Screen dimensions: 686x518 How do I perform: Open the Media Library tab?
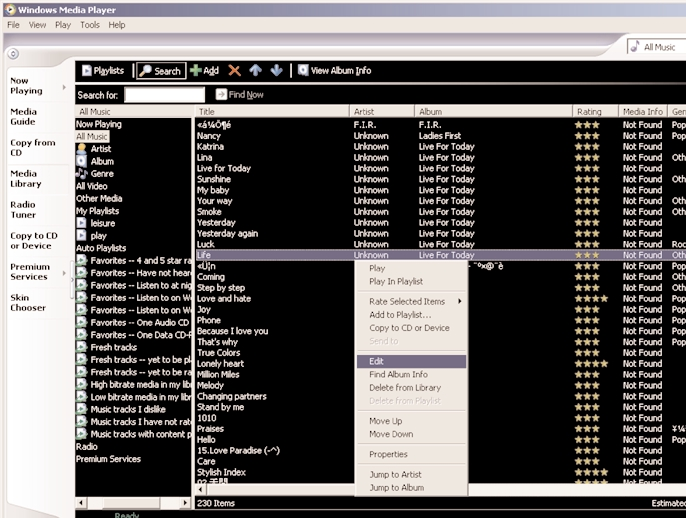(26, 178)
